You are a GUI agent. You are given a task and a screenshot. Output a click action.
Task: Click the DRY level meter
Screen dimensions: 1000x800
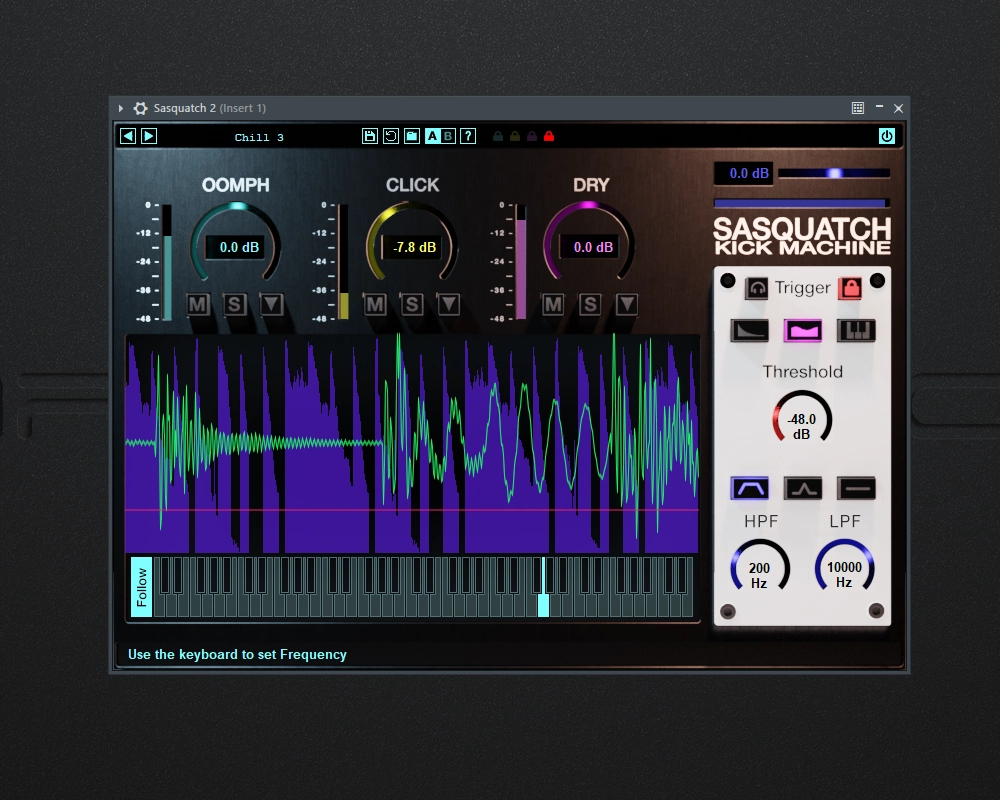coord(521,262)
